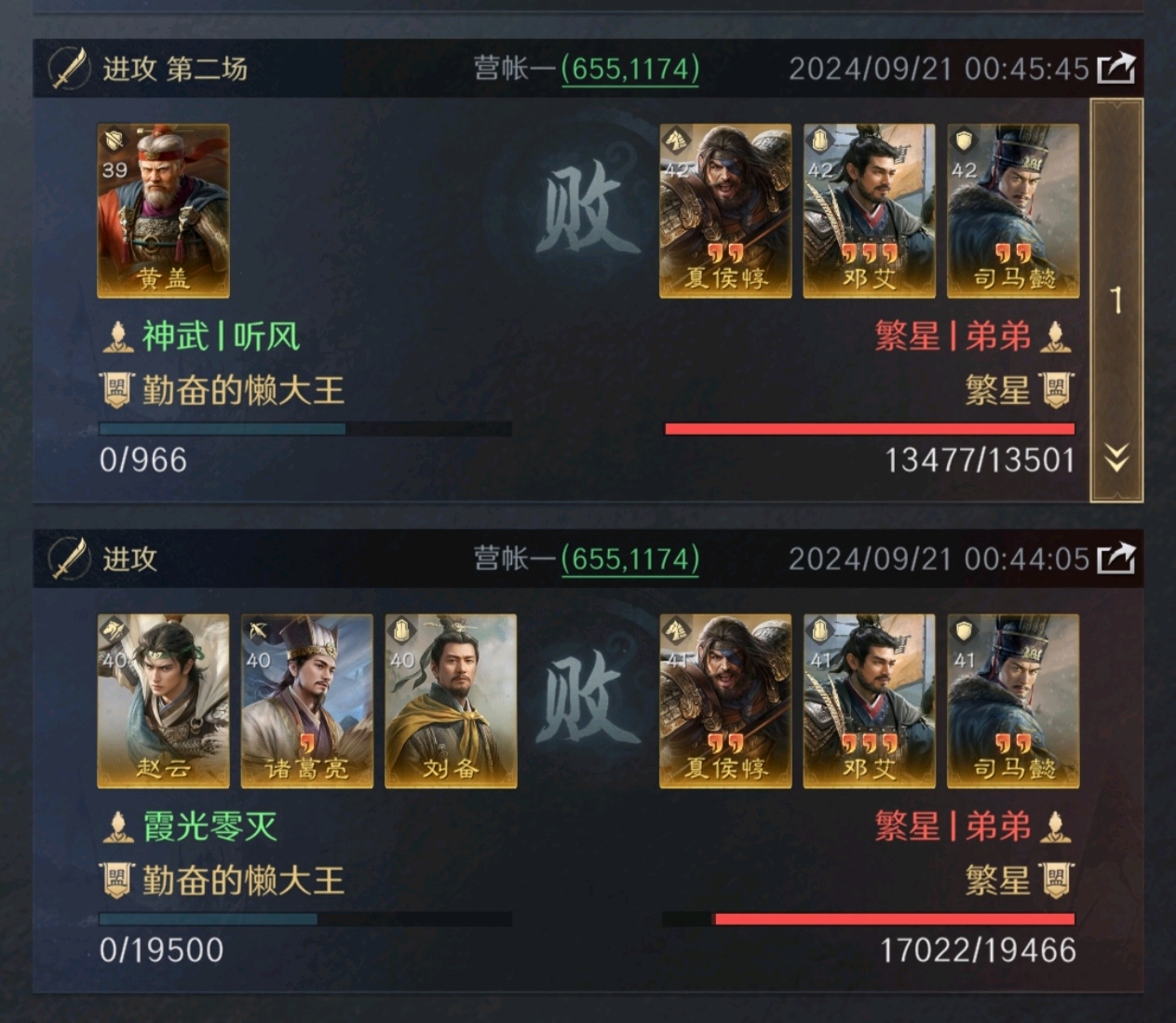The width and height of the screenshot is (1176, 1023).
Task: Select the 黄盖 general card
Action: coord(163,211)
